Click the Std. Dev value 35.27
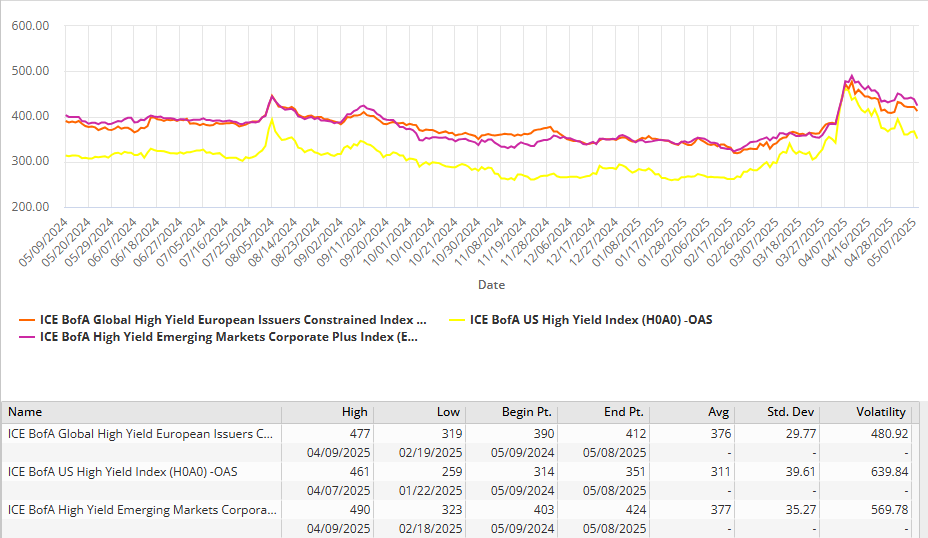 [x=801, y=510]
